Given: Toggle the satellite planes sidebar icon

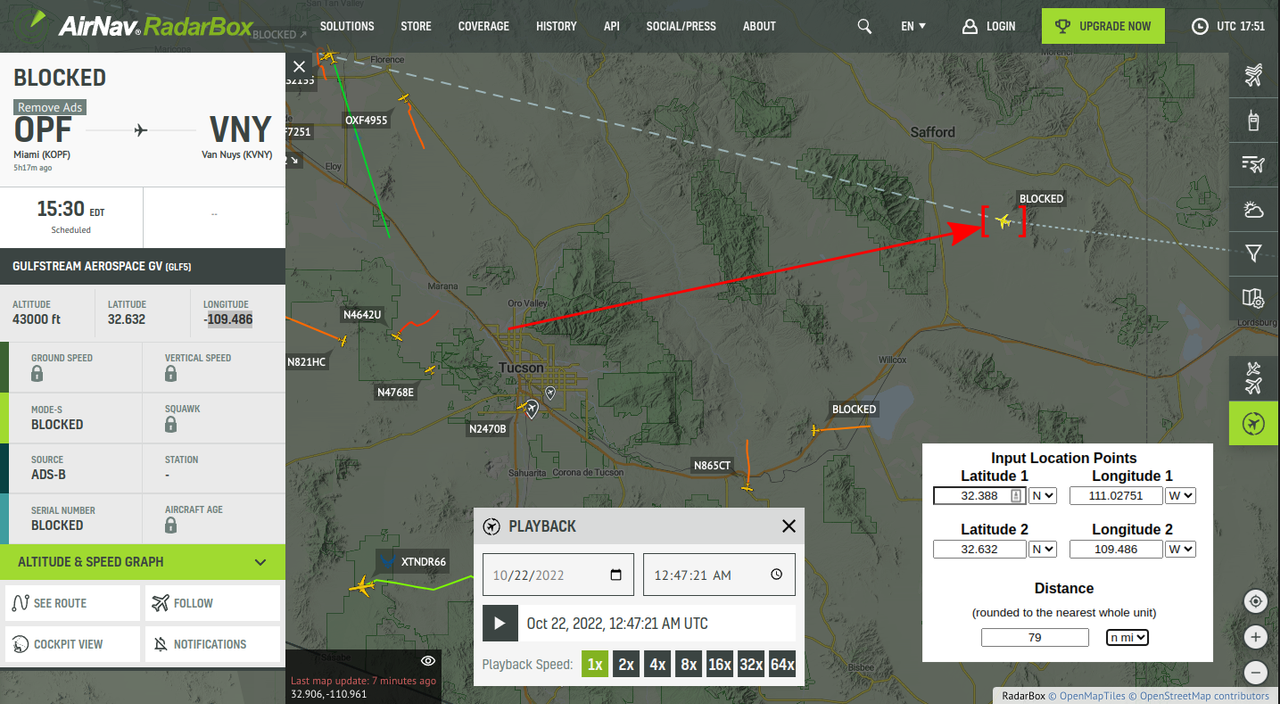Looking at the screenshot, I should click(x=1253, y=378).
